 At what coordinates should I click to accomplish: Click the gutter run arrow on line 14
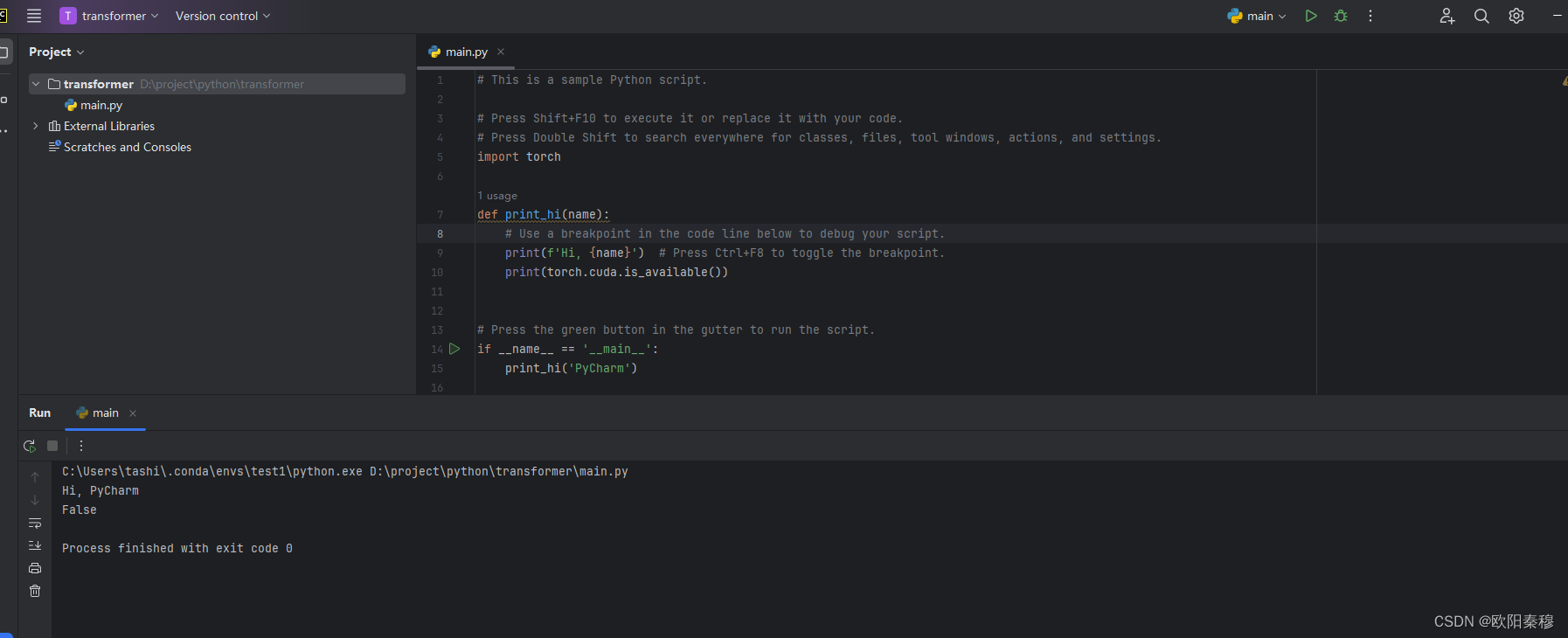[x=454, y=349]
